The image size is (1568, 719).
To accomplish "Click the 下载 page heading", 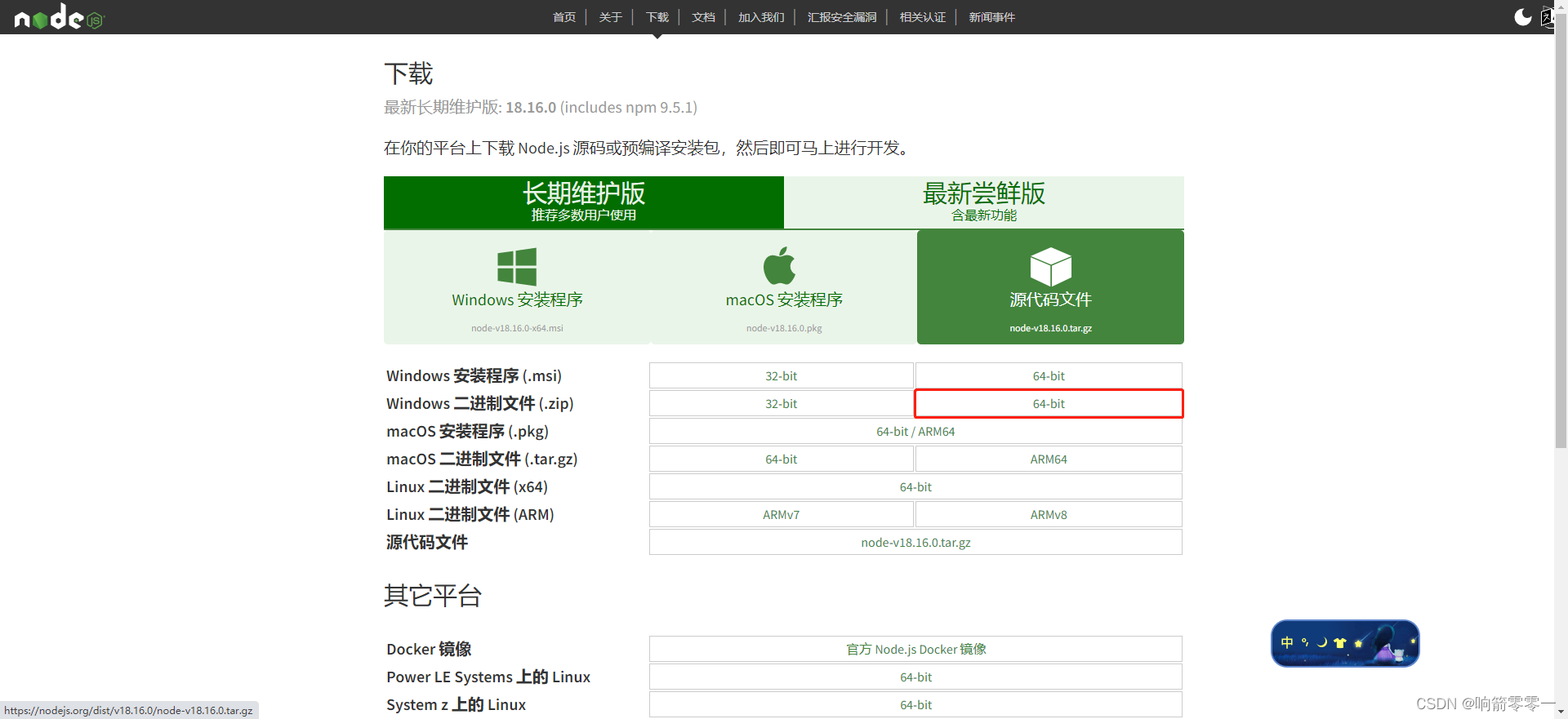I will [x=408, y=73].
